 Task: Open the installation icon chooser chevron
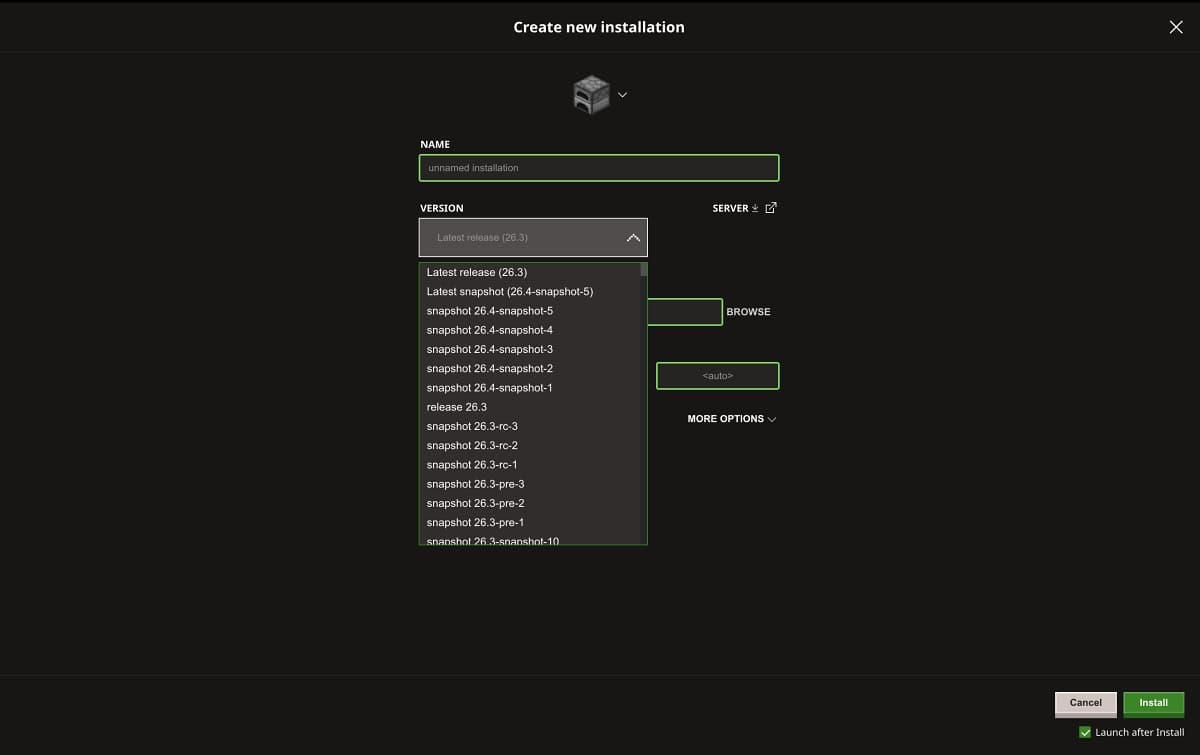click(622, 95)
